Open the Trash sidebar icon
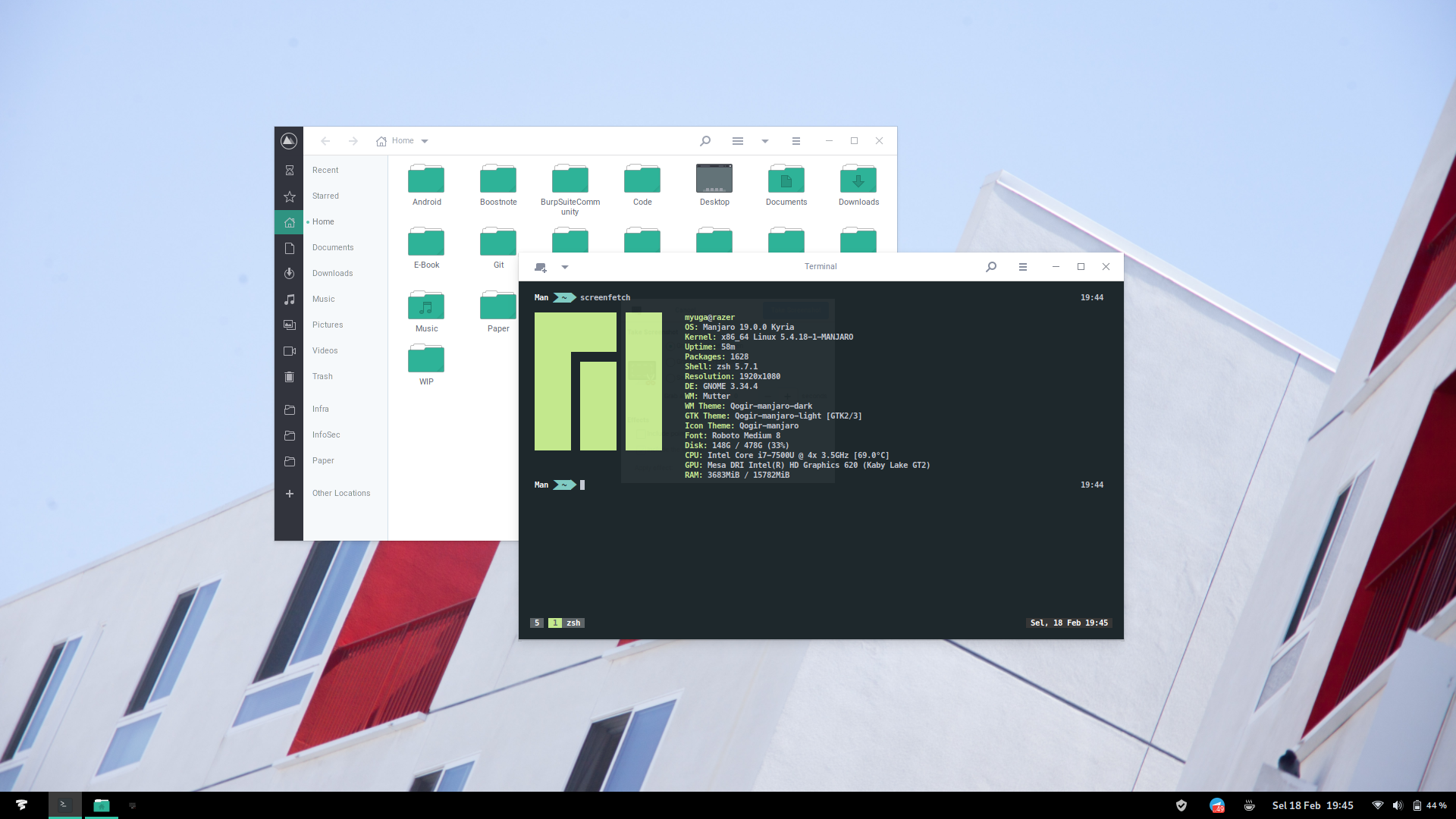Viewport: 1456px width, 819px height. (x=289, y=376)
